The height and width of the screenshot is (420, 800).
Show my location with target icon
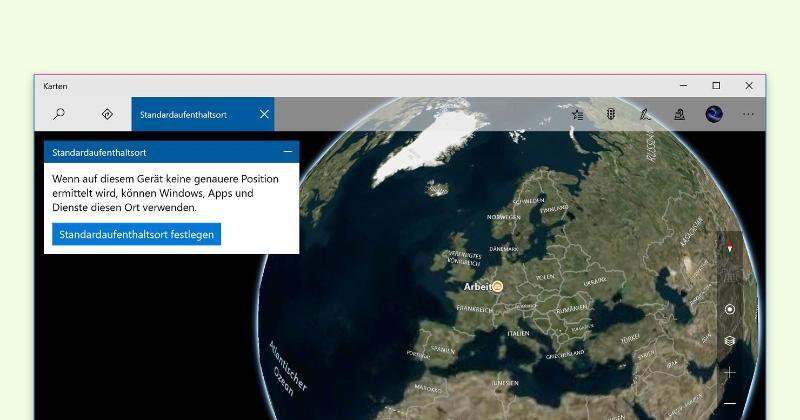point(730,309)
